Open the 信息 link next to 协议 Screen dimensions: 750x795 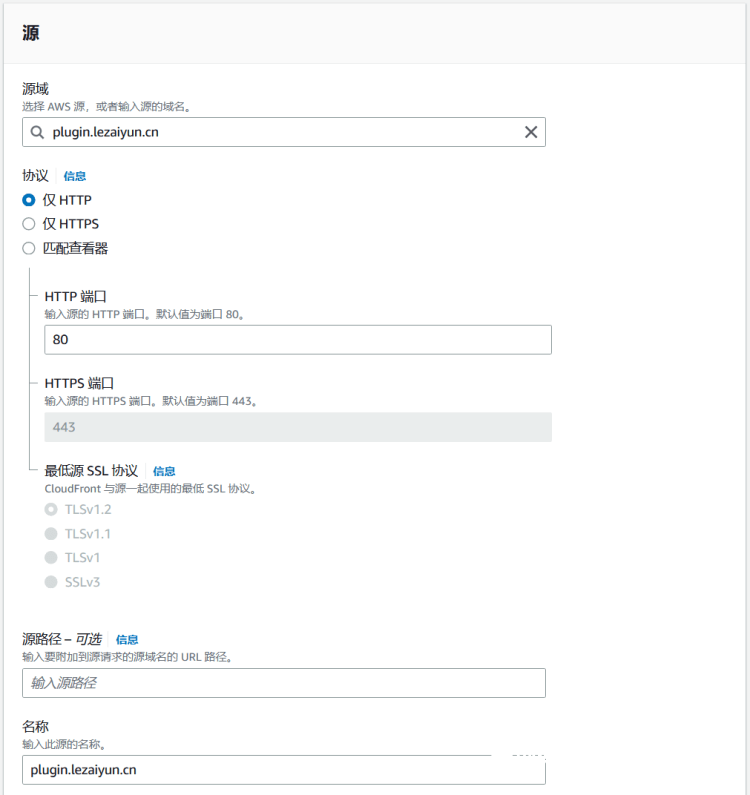[x=75, y=176]
